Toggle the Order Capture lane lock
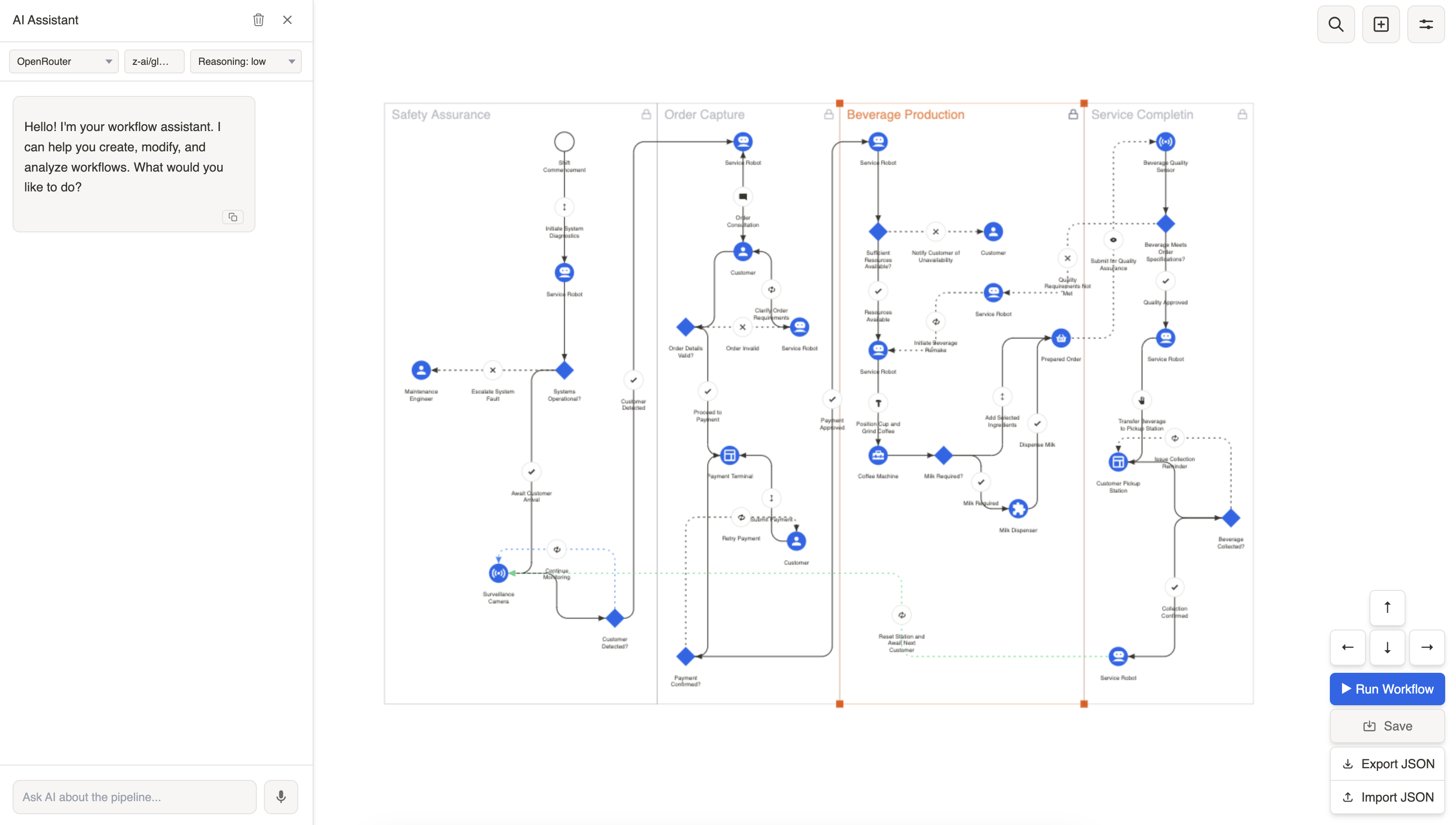 point(828,114)
